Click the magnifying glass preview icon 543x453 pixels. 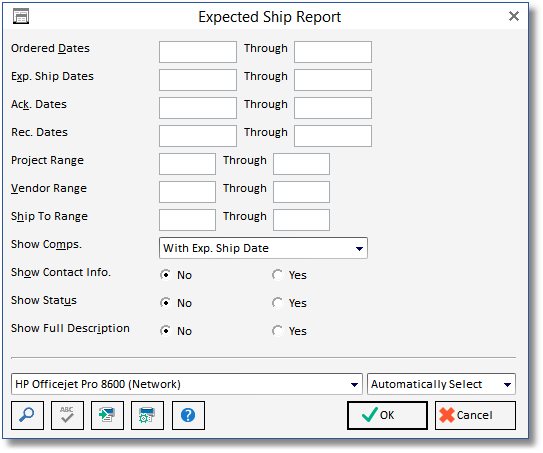27,415
